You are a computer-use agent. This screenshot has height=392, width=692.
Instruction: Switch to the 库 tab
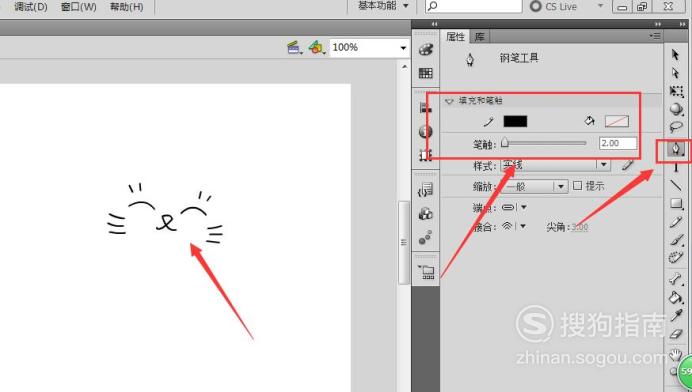(x=479, y=37)
